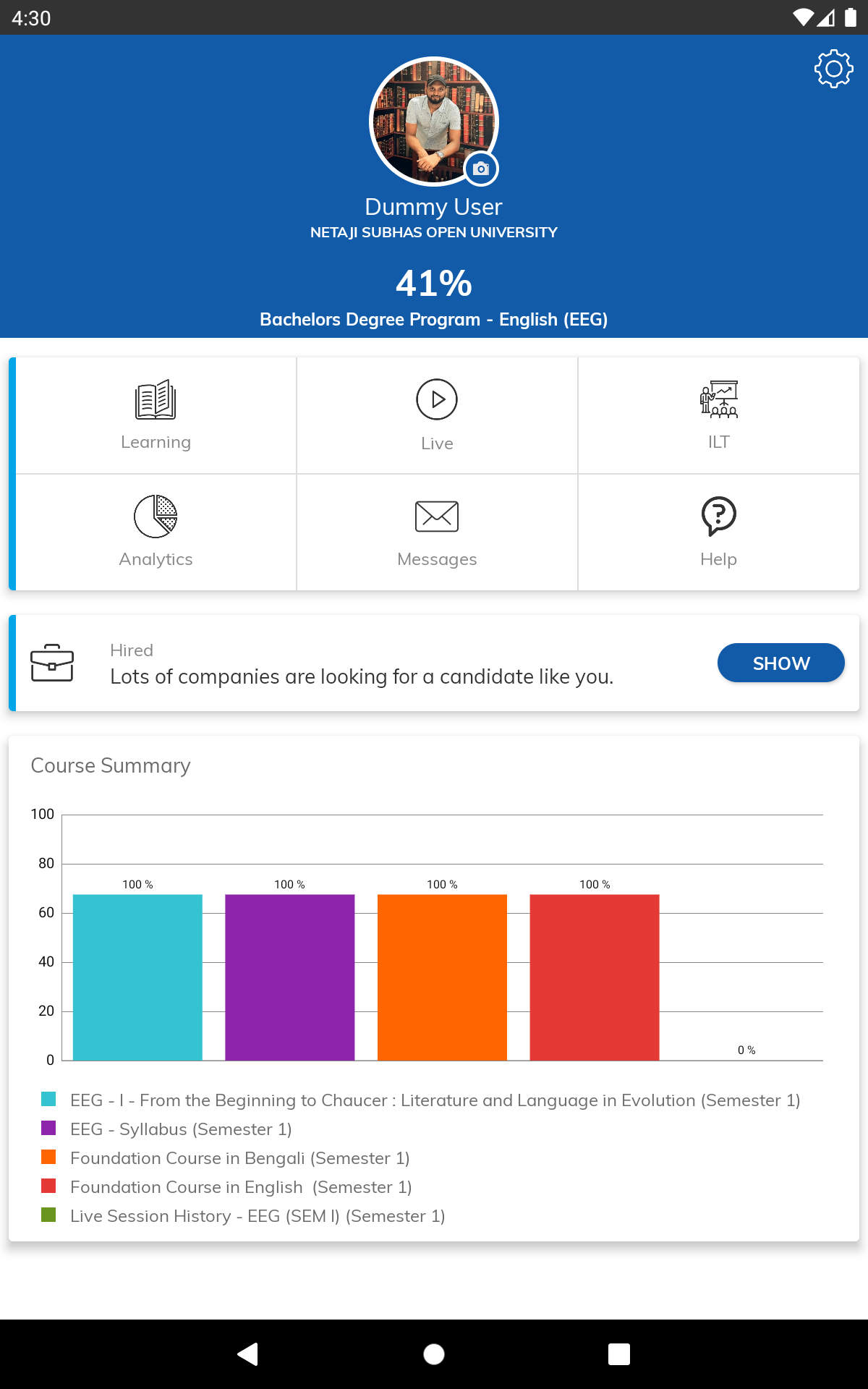The height and width of the screenshot is (1389, 868).
Task: Open the Learning book icon
Action: tap(156, 399)
